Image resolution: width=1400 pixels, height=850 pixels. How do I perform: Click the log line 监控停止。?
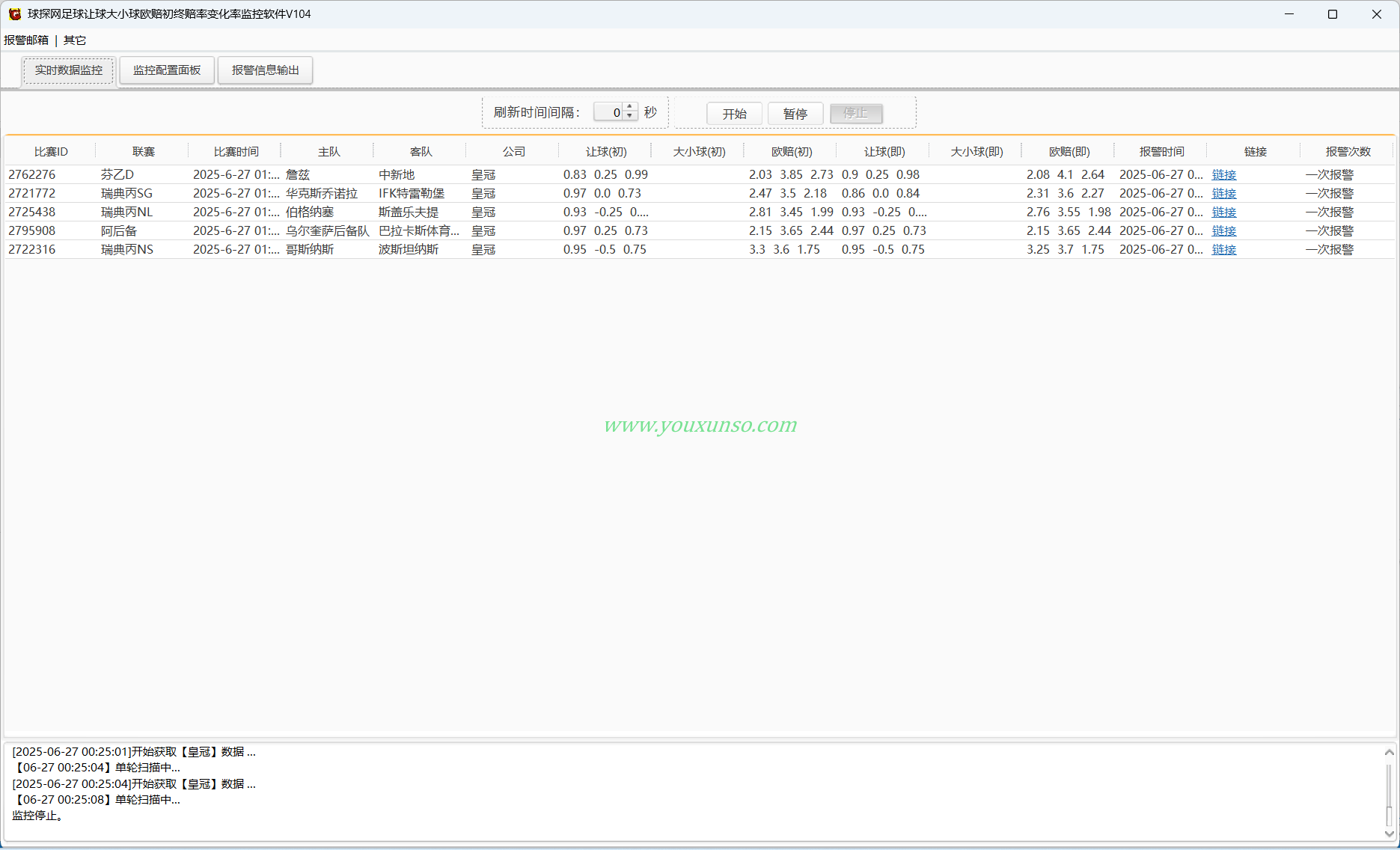coord(38,816)
